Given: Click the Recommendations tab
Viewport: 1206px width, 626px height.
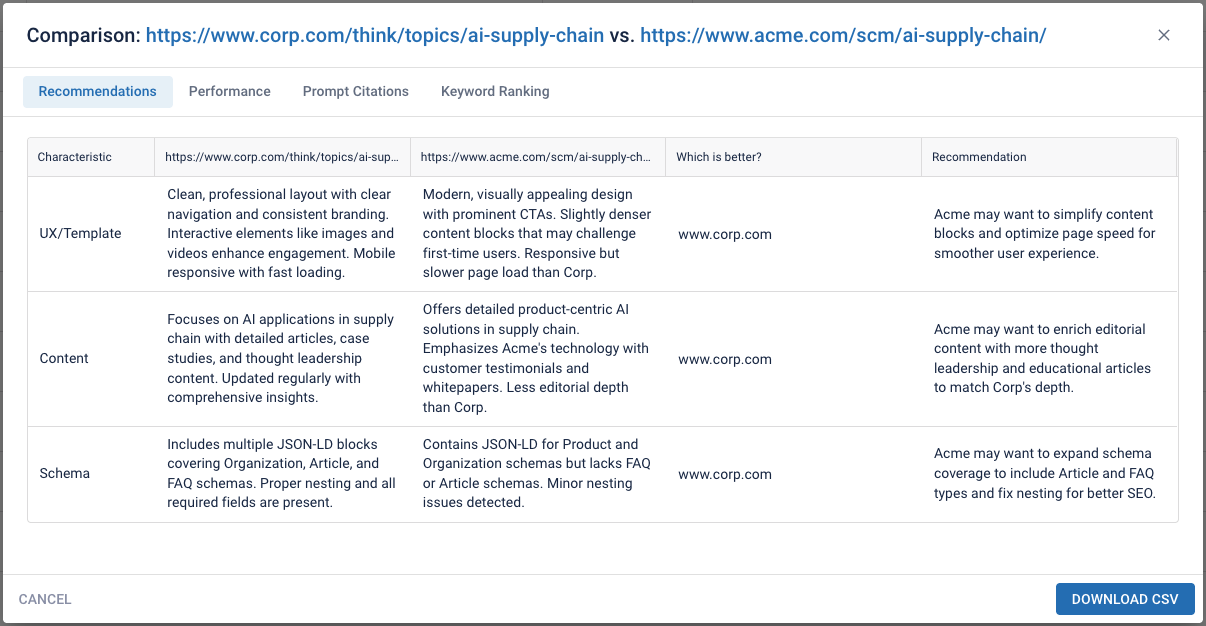Looking at the screenshot, I should 97,91.
